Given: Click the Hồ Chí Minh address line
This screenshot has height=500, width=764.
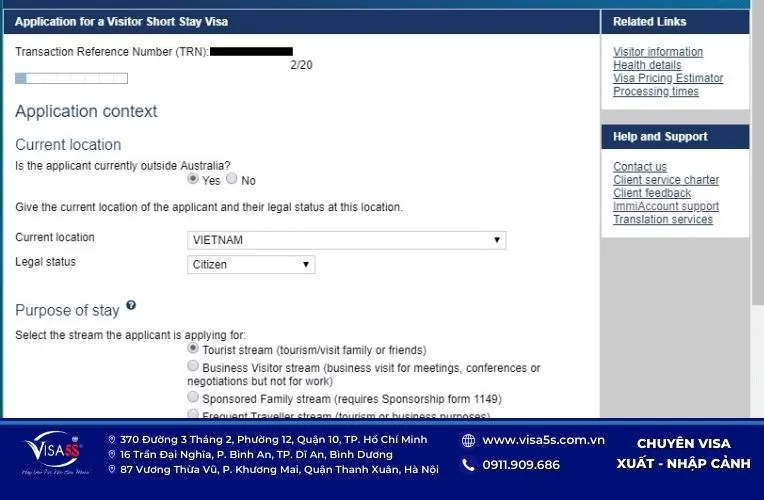Looking at the screenshot, I should click(x=273, y=440).
